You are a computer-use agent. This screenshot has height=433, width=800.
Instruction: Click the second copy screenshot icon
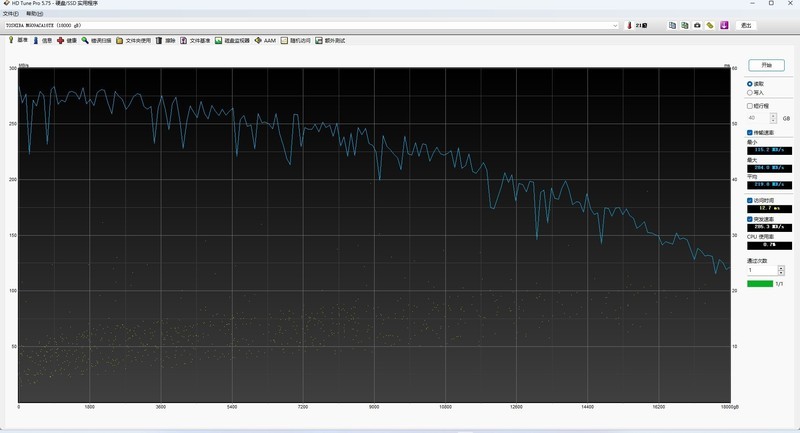pyautogui.click(x=685, y=25)
